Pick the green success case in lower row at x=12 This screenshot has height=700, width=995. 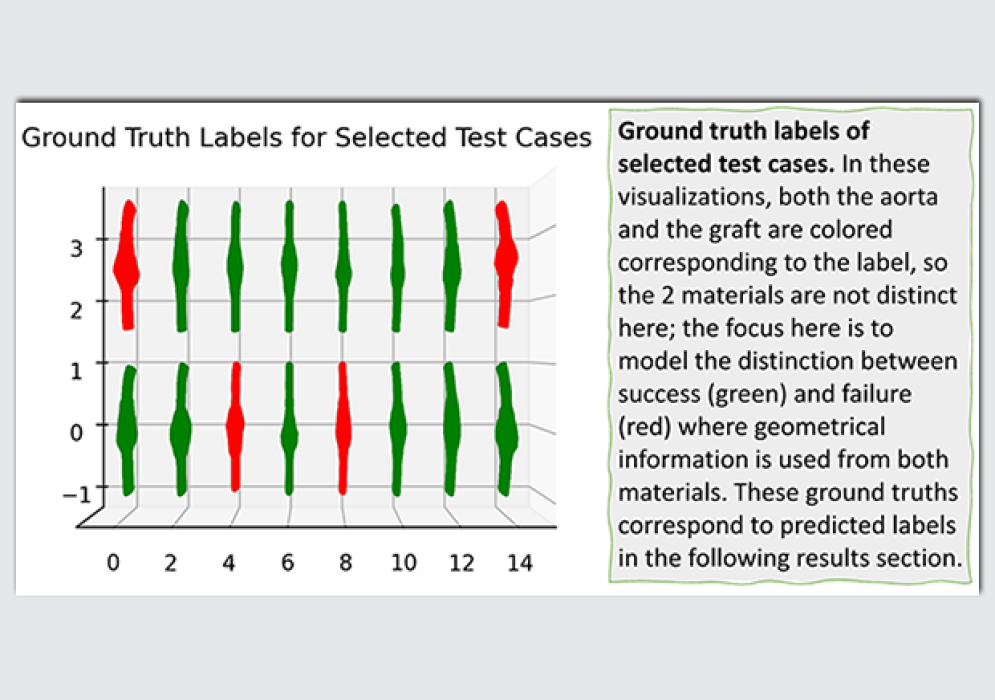451,428
